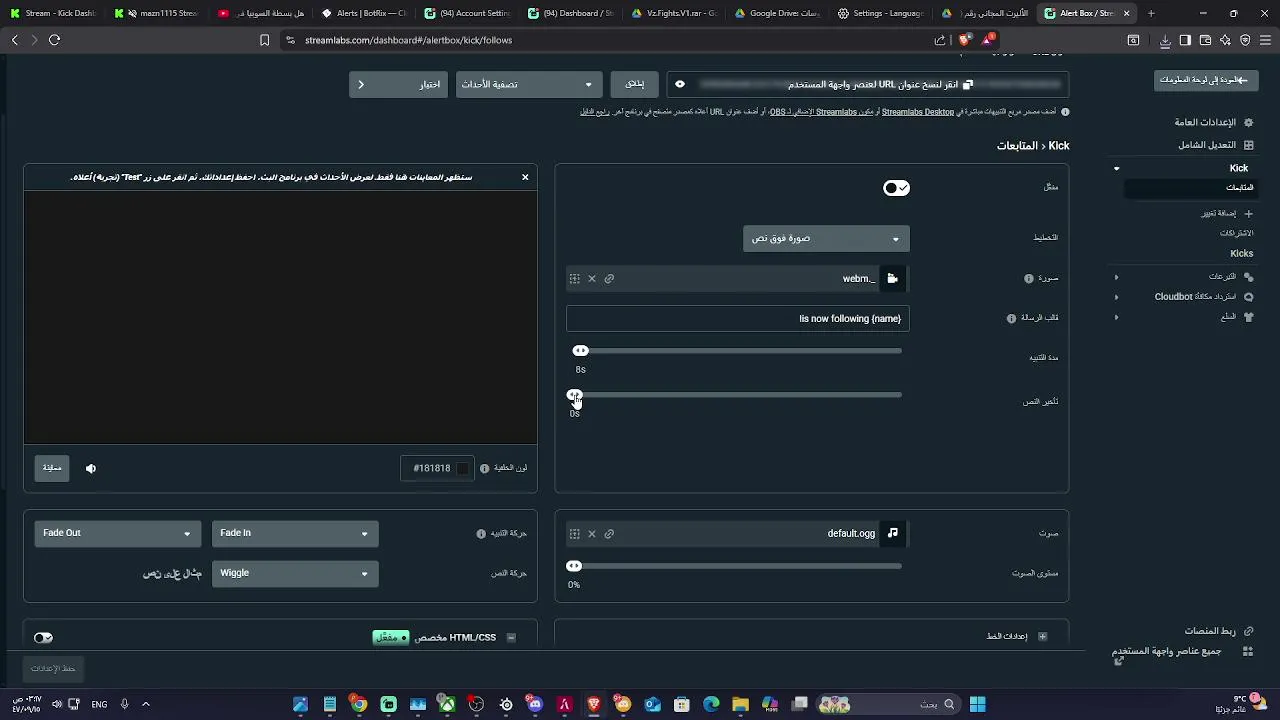This screenshot has width=1280, height=720.
Task: Click link icon in default.ogg sound row
Action: (609, 534)
